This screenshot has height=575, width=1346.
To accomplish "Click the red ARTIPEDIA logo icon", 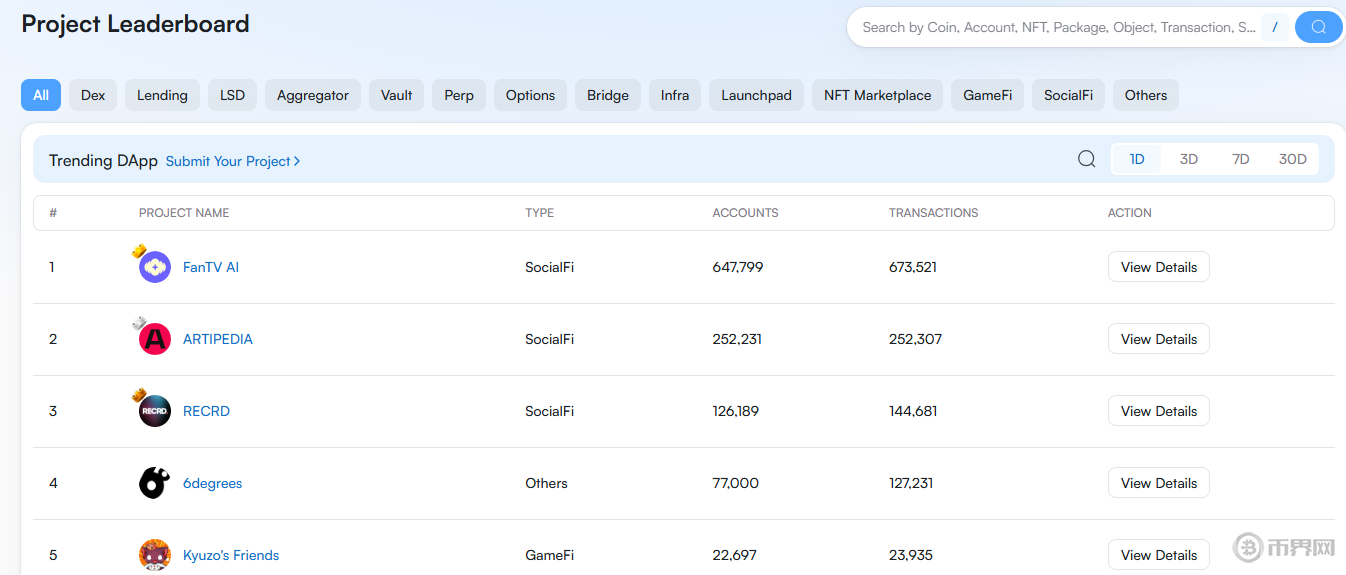I will pyautogui.click(x=155, y=339).
